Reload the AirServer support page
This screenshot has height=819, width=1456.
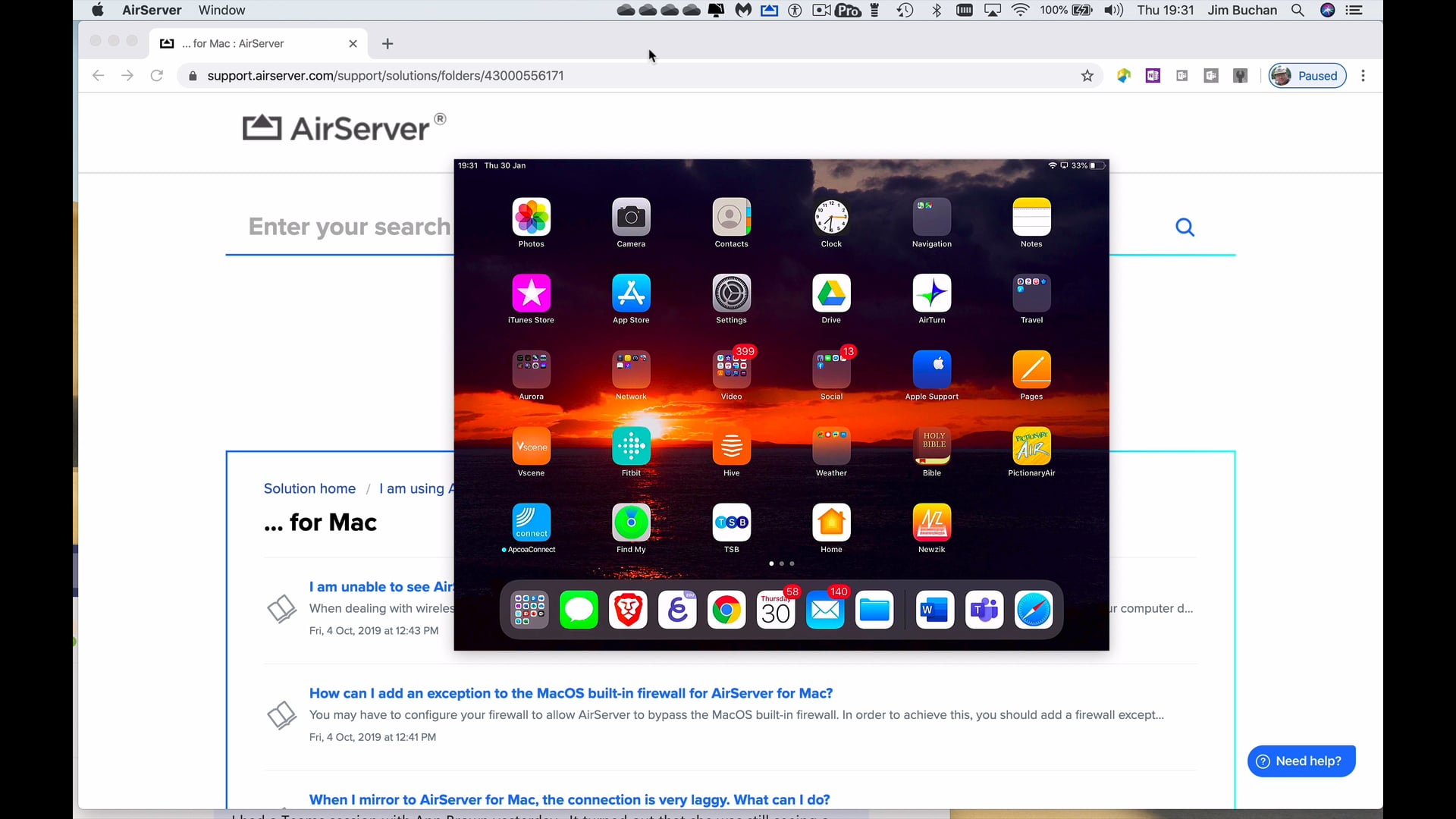pos(157,75)
